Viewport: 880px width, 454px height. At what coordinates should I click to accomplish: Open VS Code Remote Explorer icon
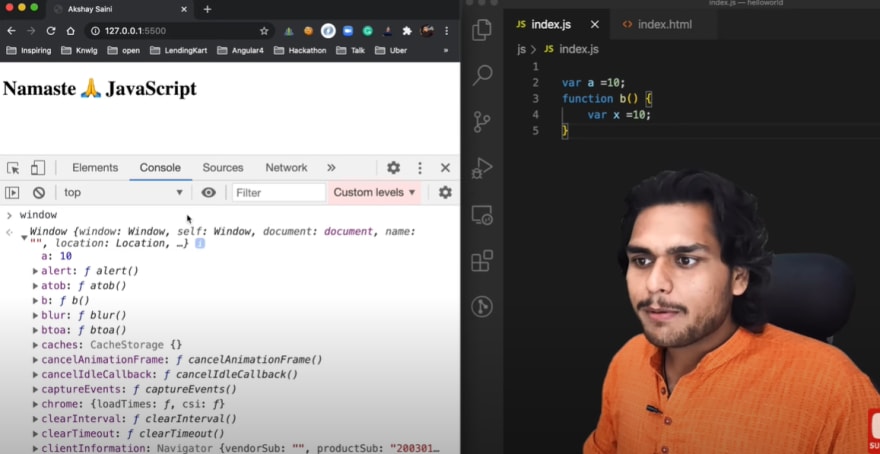click(482, 215)
